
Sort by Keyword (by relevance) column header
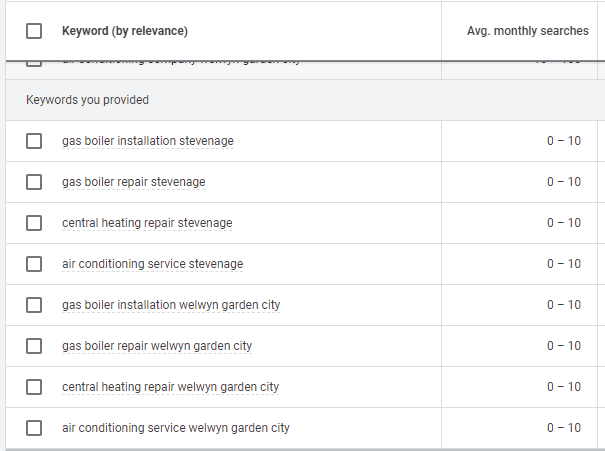[x=125, y=31]
